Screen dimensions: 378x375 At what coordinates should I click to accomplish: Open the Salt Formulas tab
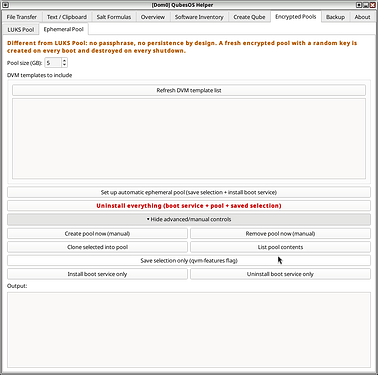coord(114,17)
